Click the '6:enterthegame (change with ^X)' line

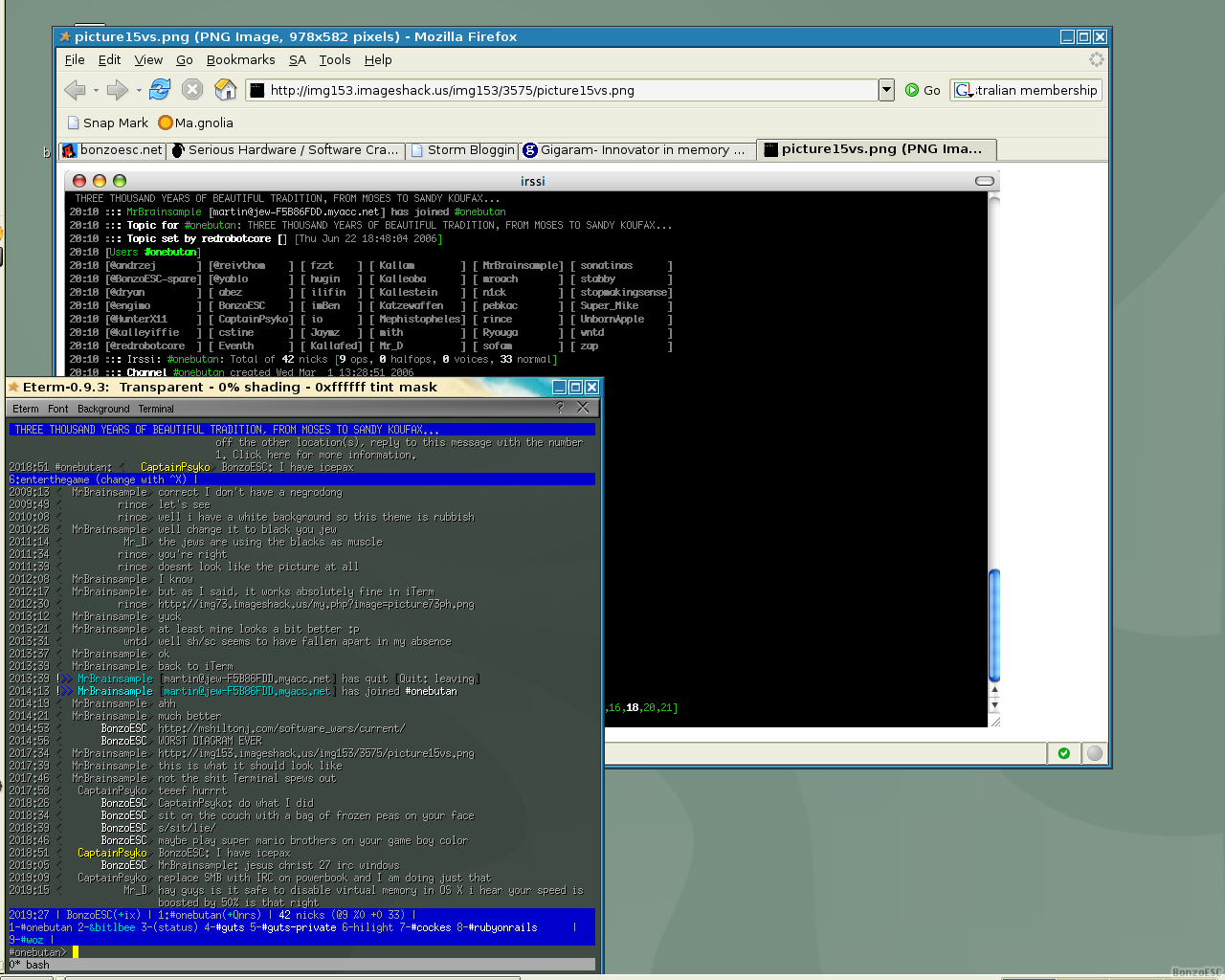(301, 479)
